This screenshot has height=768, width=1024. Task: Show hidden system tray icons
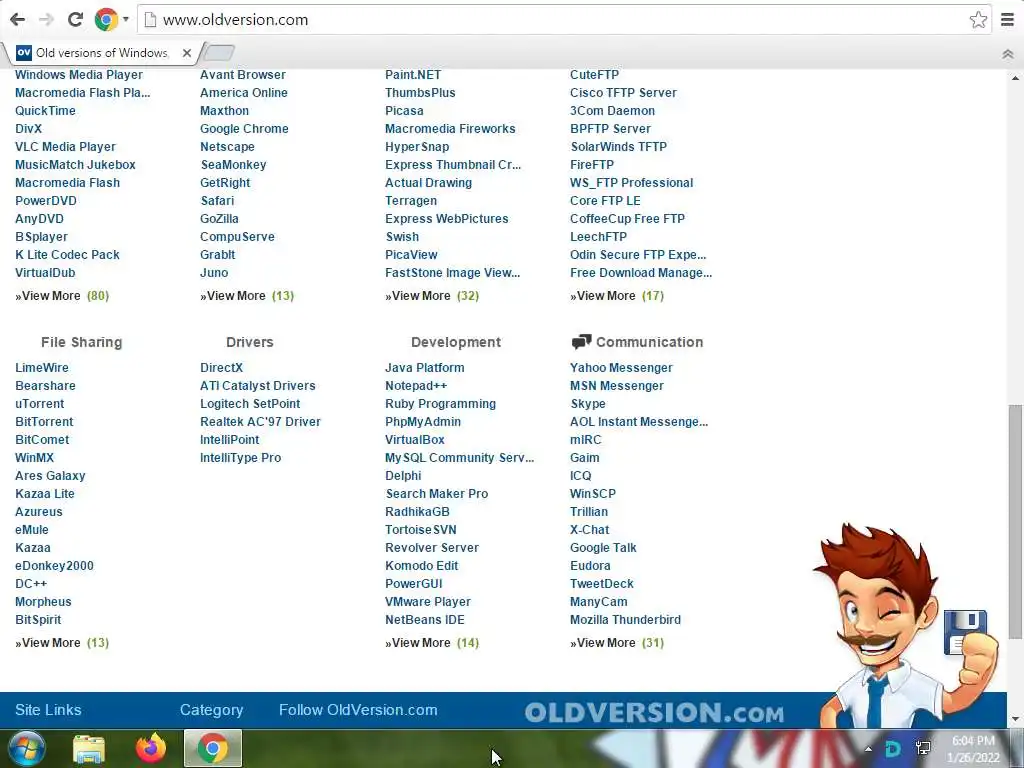coord(868,749)
